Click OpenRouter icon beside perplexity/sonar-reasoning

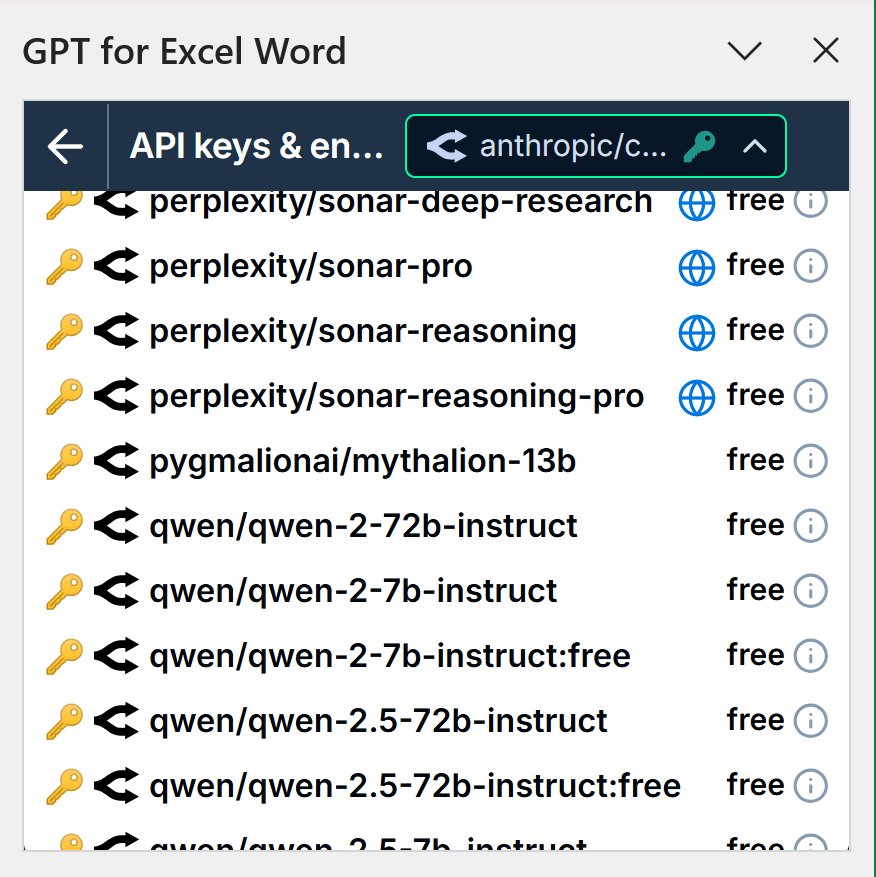pos(116,331)
